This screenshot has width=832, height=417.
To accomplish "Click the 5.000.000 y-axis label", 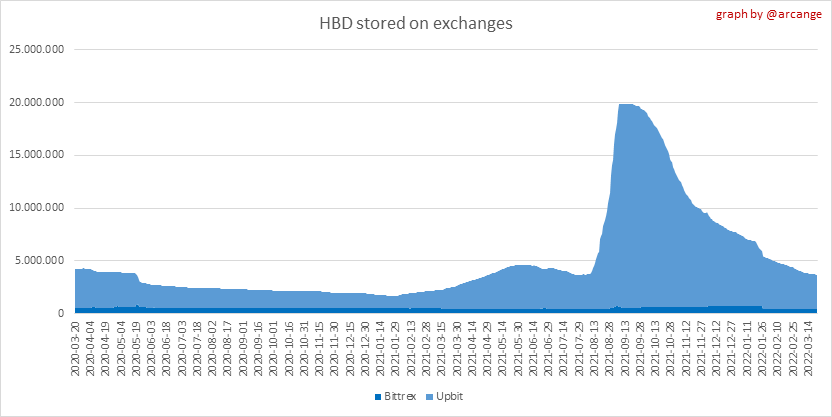I will 39,260.
